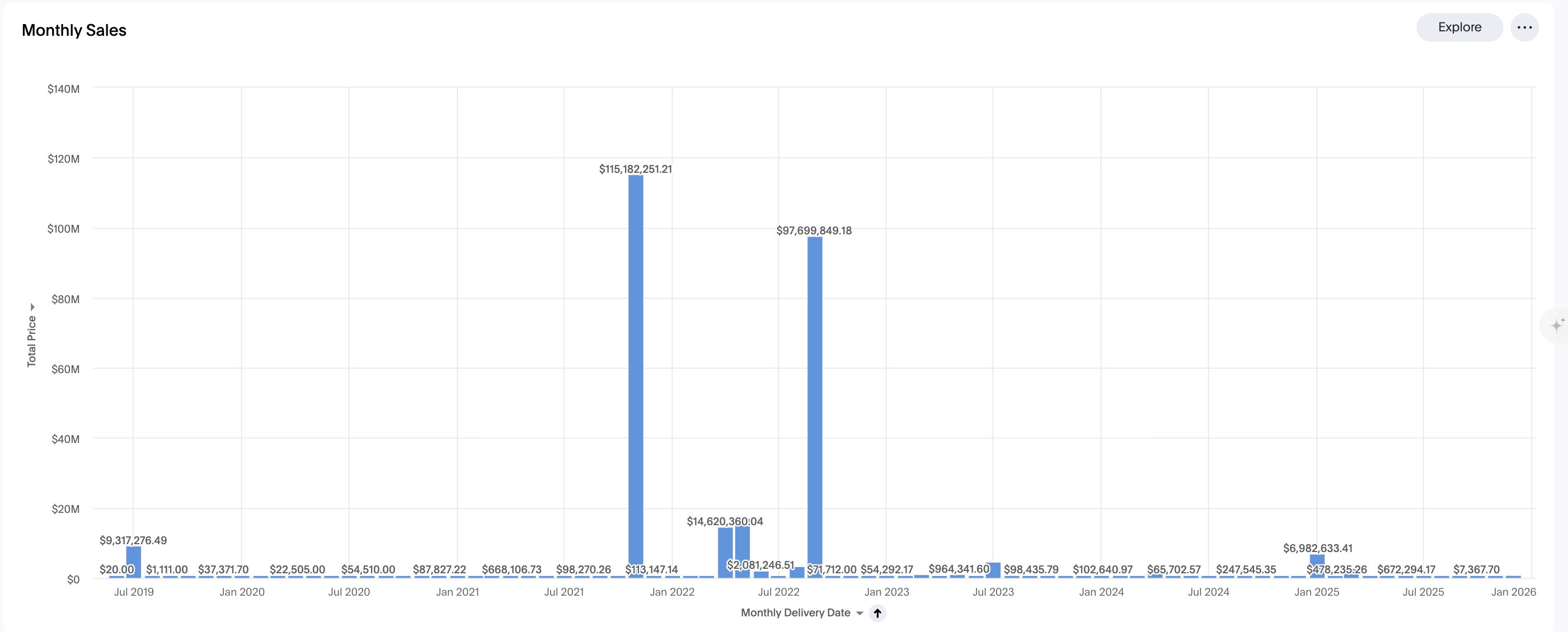Image resolution: width=1568 pixels, height=632 pixels.
Task: Click the $2,081,246.51 data label
Action: (760, 564)
